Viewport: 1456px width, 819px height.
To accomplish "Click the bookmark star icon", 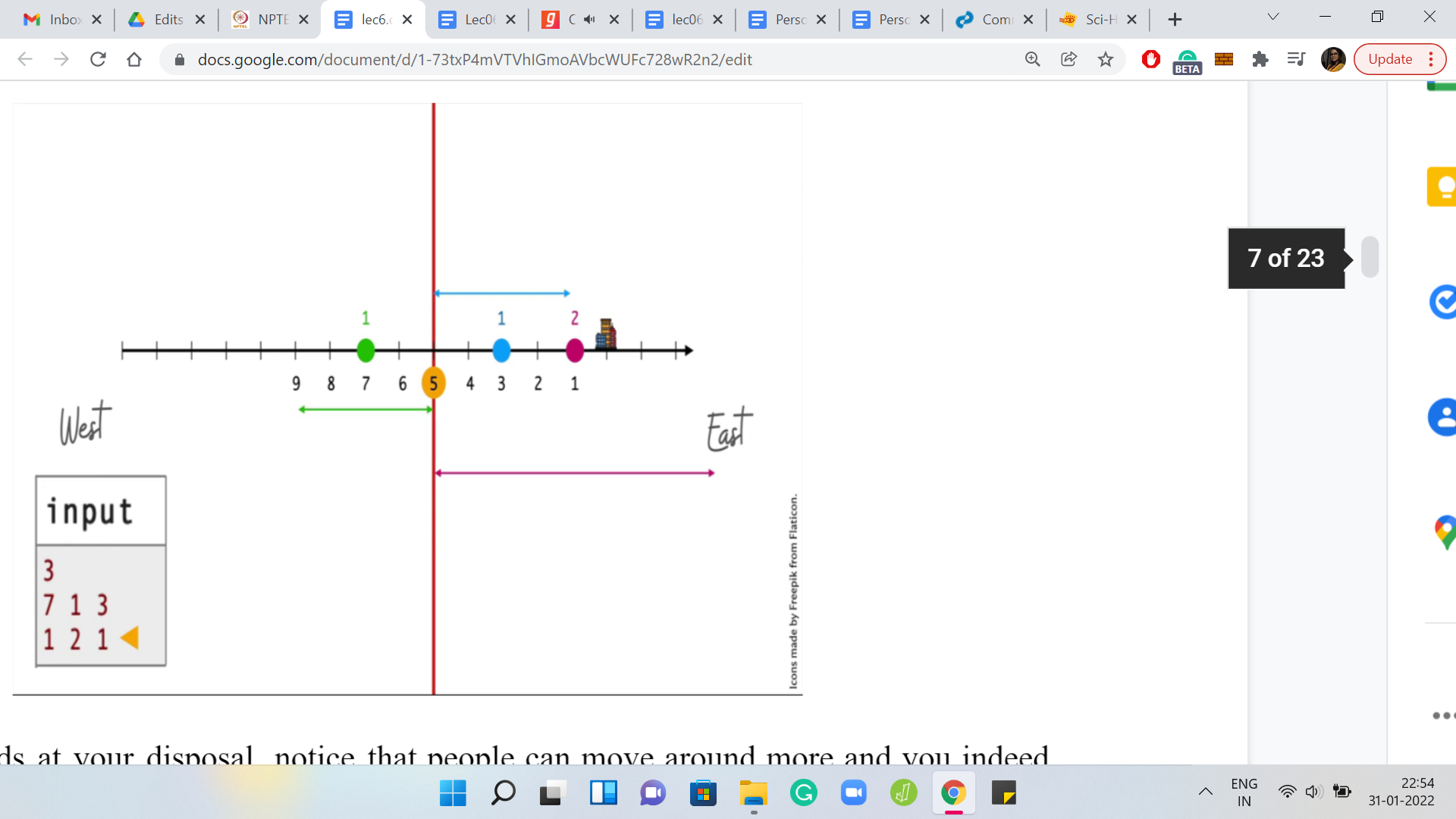I will [x=1106, y=59].
